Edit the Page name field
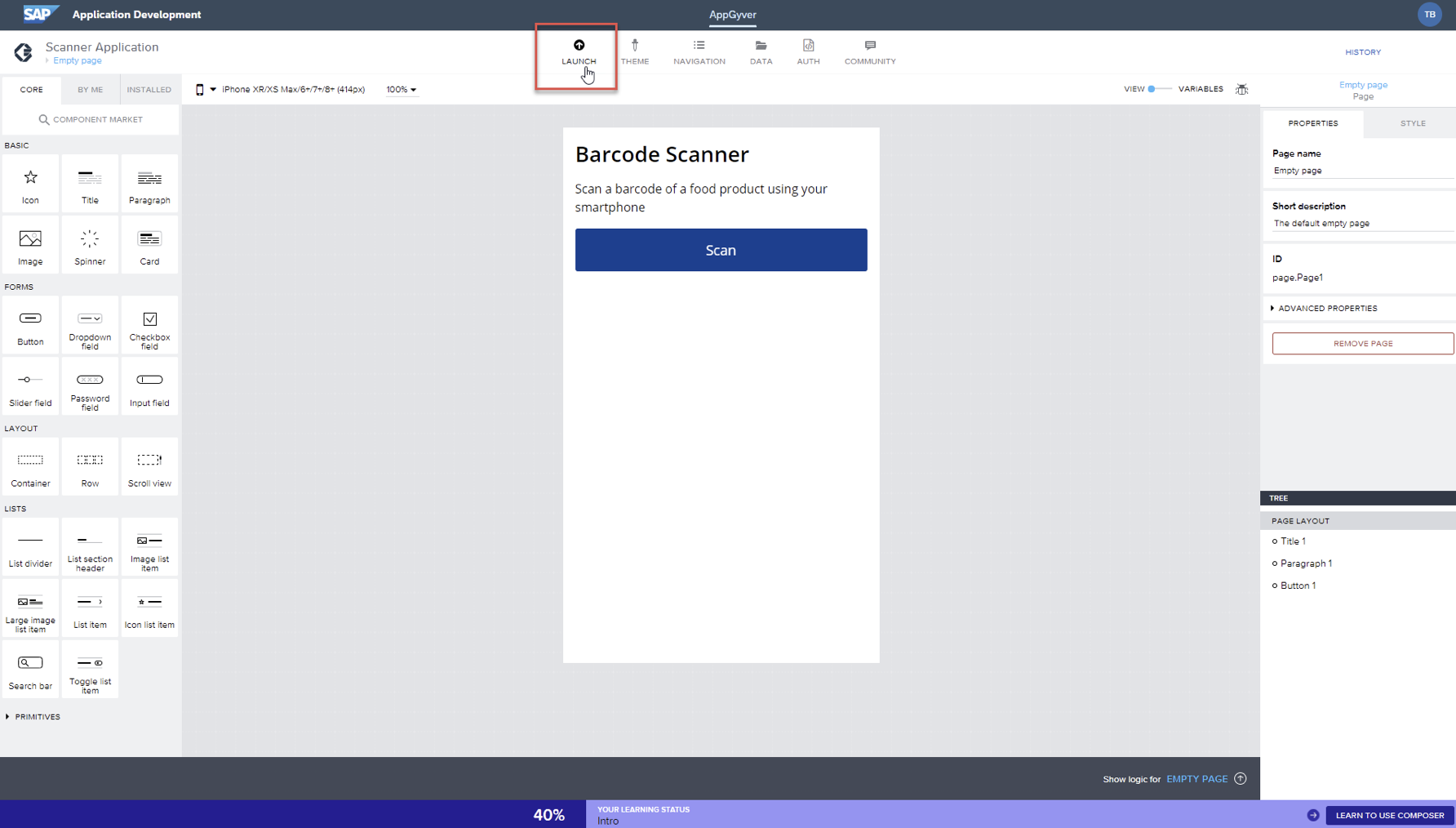 [x=1362, y=171]
